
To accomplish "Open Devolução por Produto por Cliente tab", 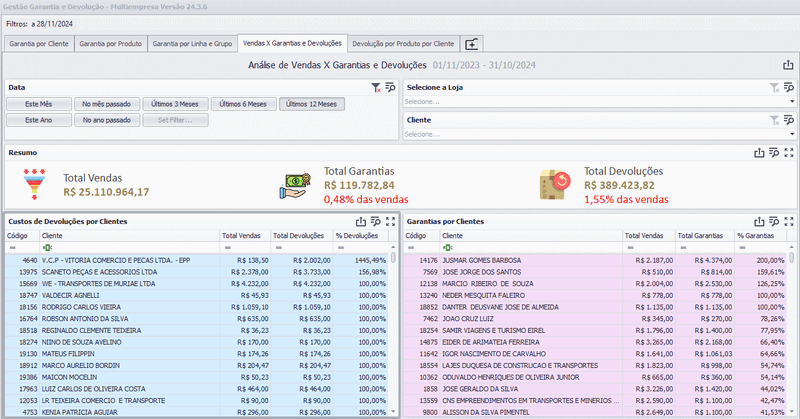I will [403, 44].
